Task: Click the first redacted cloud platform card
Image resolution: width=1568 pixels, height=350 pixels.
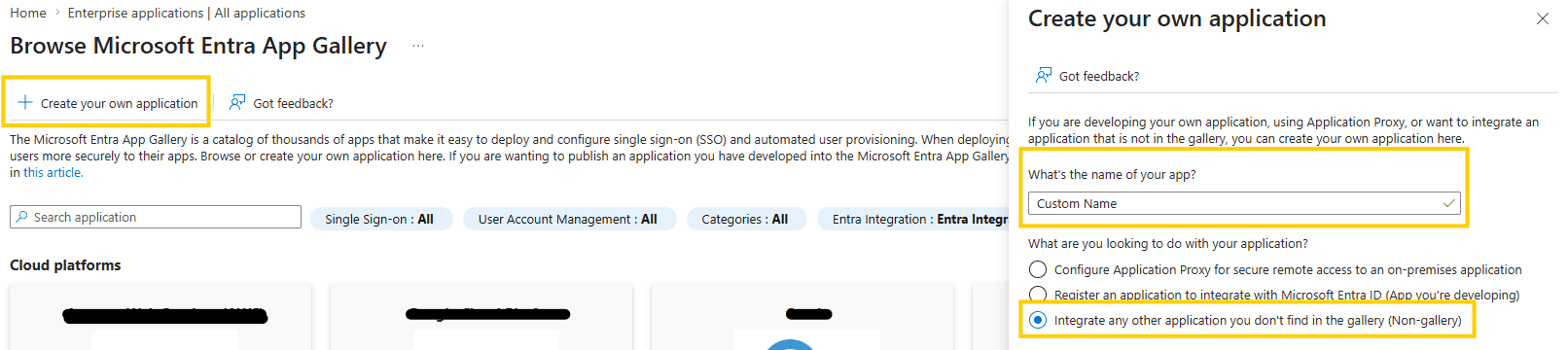Action: [160, 317]
